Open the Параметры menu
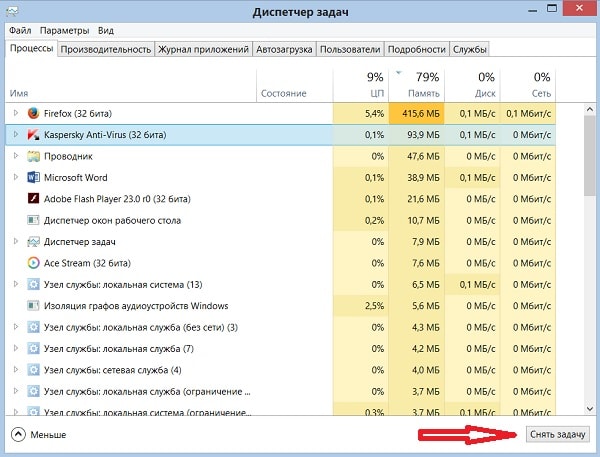This screenshot has height=457, width=600. (x=65, y=31)
